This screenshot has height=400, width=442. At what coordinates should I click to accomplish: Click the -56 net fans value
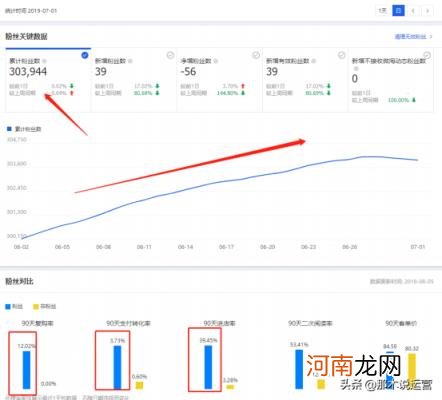point(188,72)
